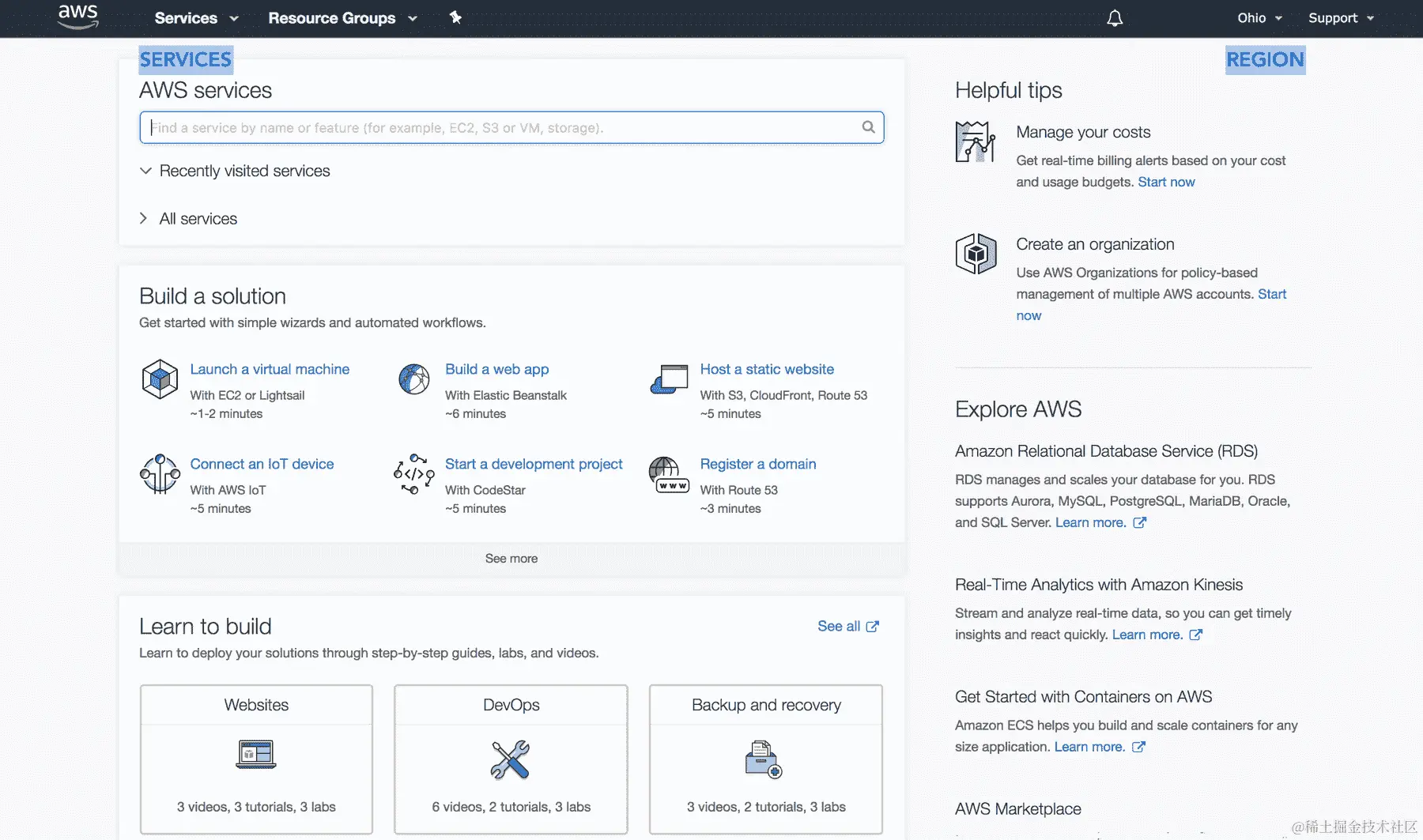Click See more under Build a solution

click(x=511, y=559)
